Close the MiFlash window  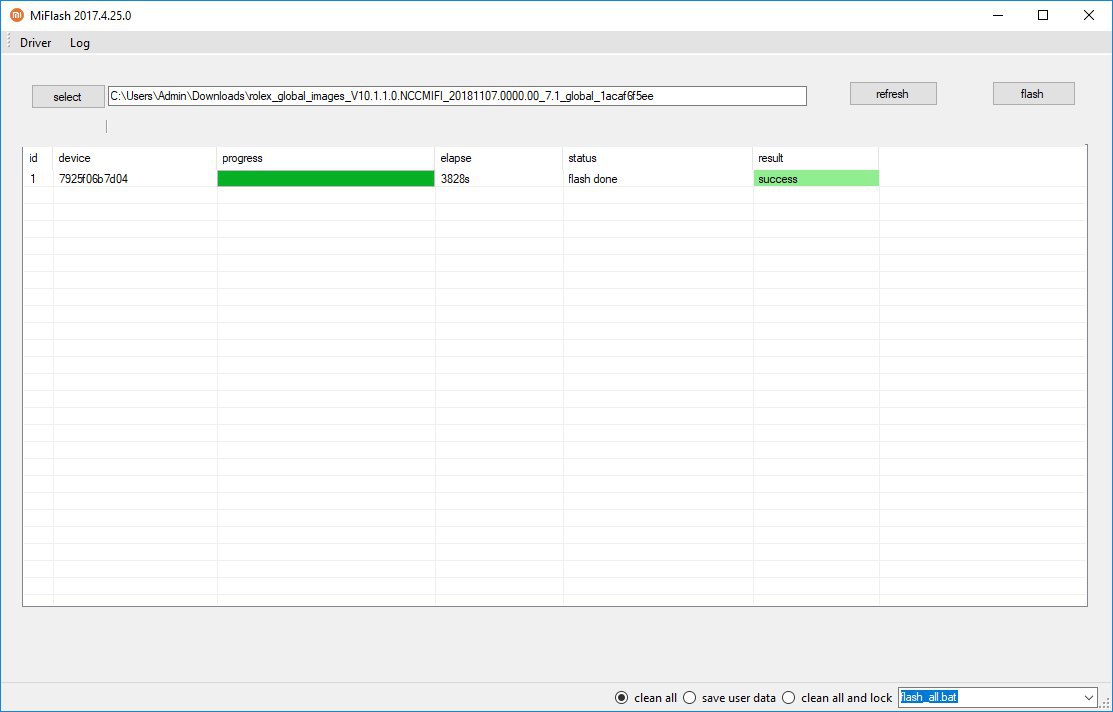click(x=1088, y=15)
